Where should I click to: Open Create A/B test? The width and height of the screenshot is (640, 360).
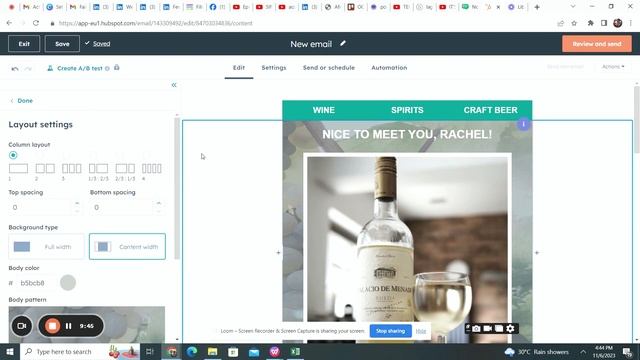tap(80, 68)
